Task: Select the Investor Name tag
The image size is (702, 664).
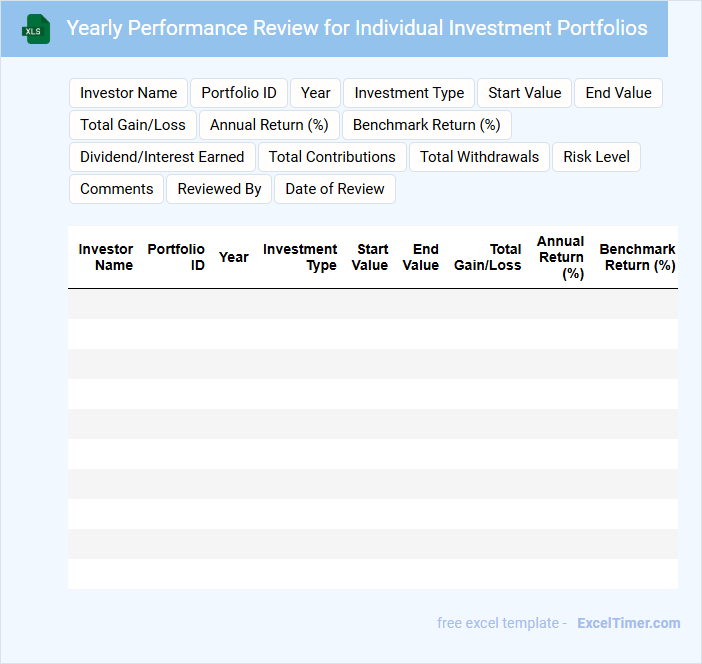Action: [128, 93]
